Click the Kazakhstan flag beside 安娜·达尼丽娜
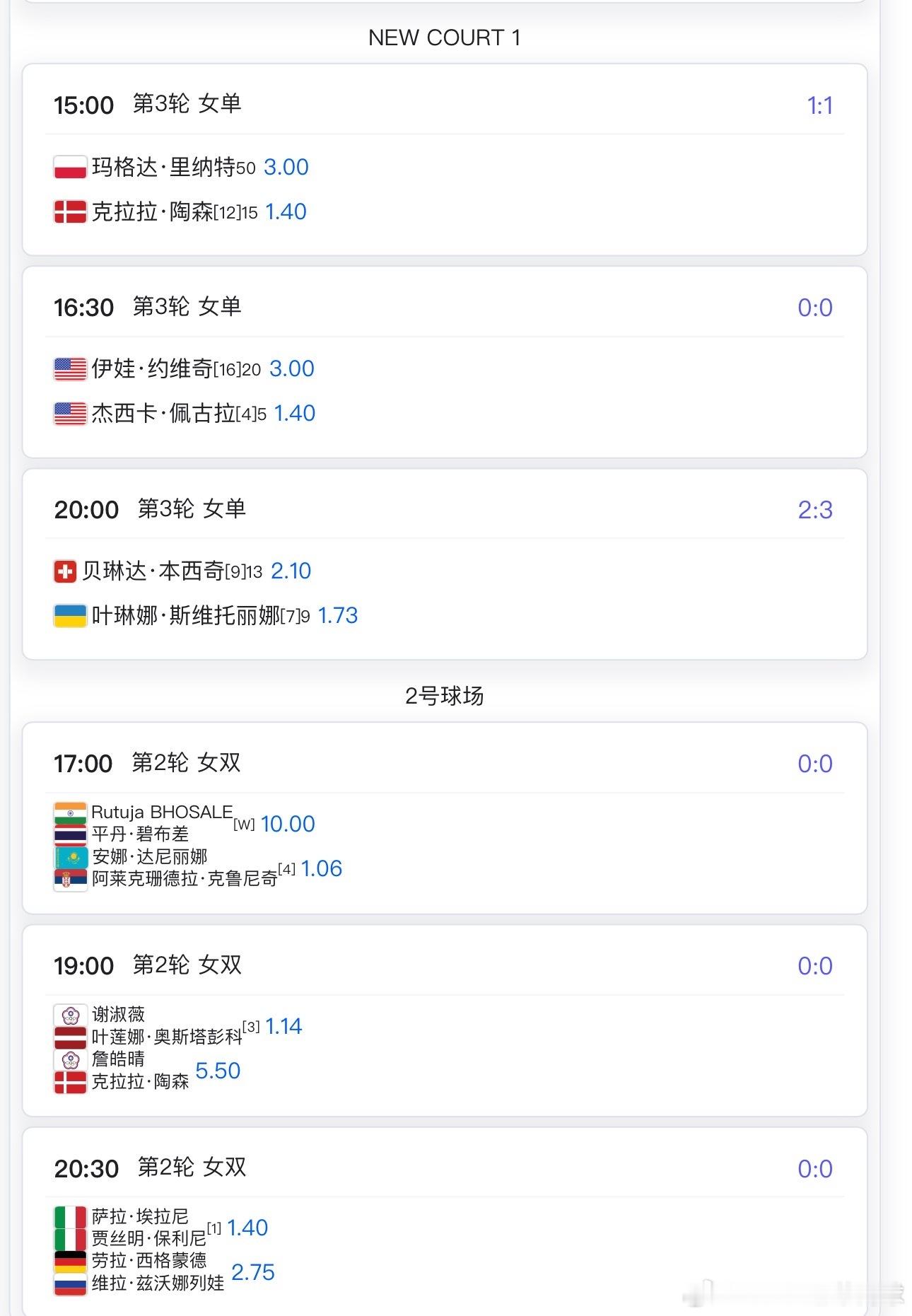This screenshot has width=912, height=1316. 70,858
